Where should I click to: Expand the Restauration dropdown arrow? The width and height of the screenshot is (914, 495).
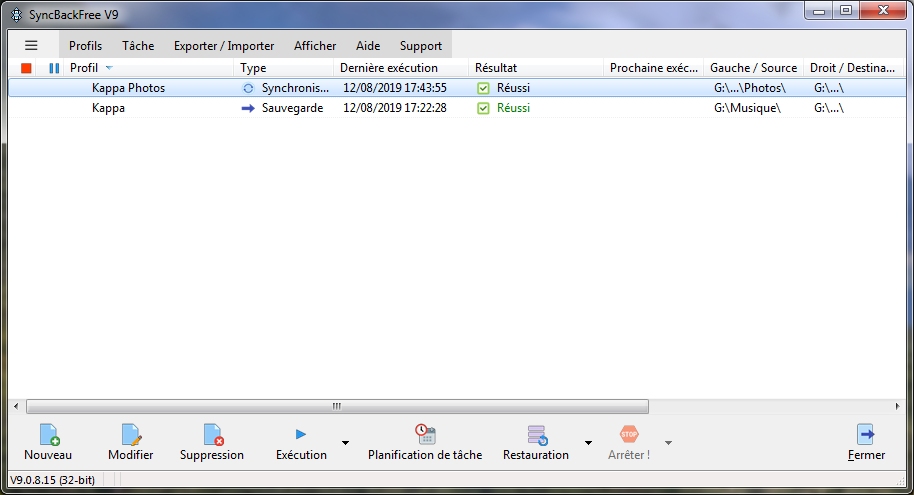[588, 443]
